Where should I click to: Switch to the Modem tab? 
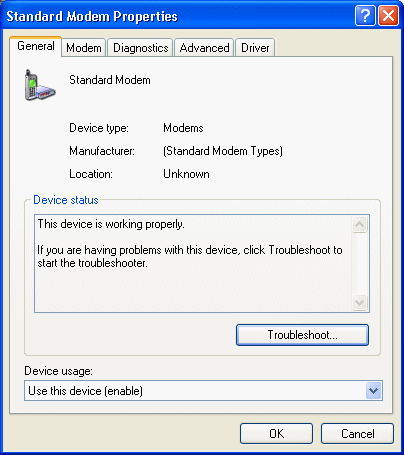pos(84,48)
